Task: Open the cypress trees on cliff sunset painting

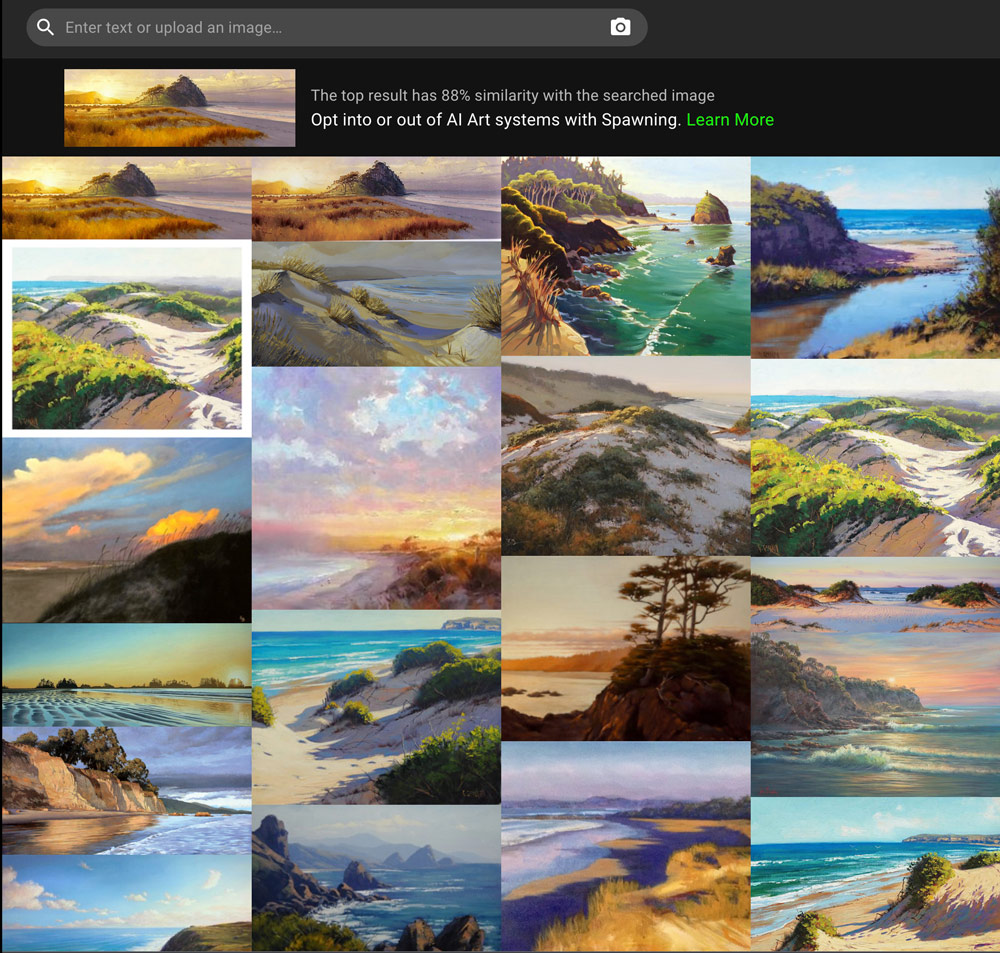Action: click(x=626, y=648)
